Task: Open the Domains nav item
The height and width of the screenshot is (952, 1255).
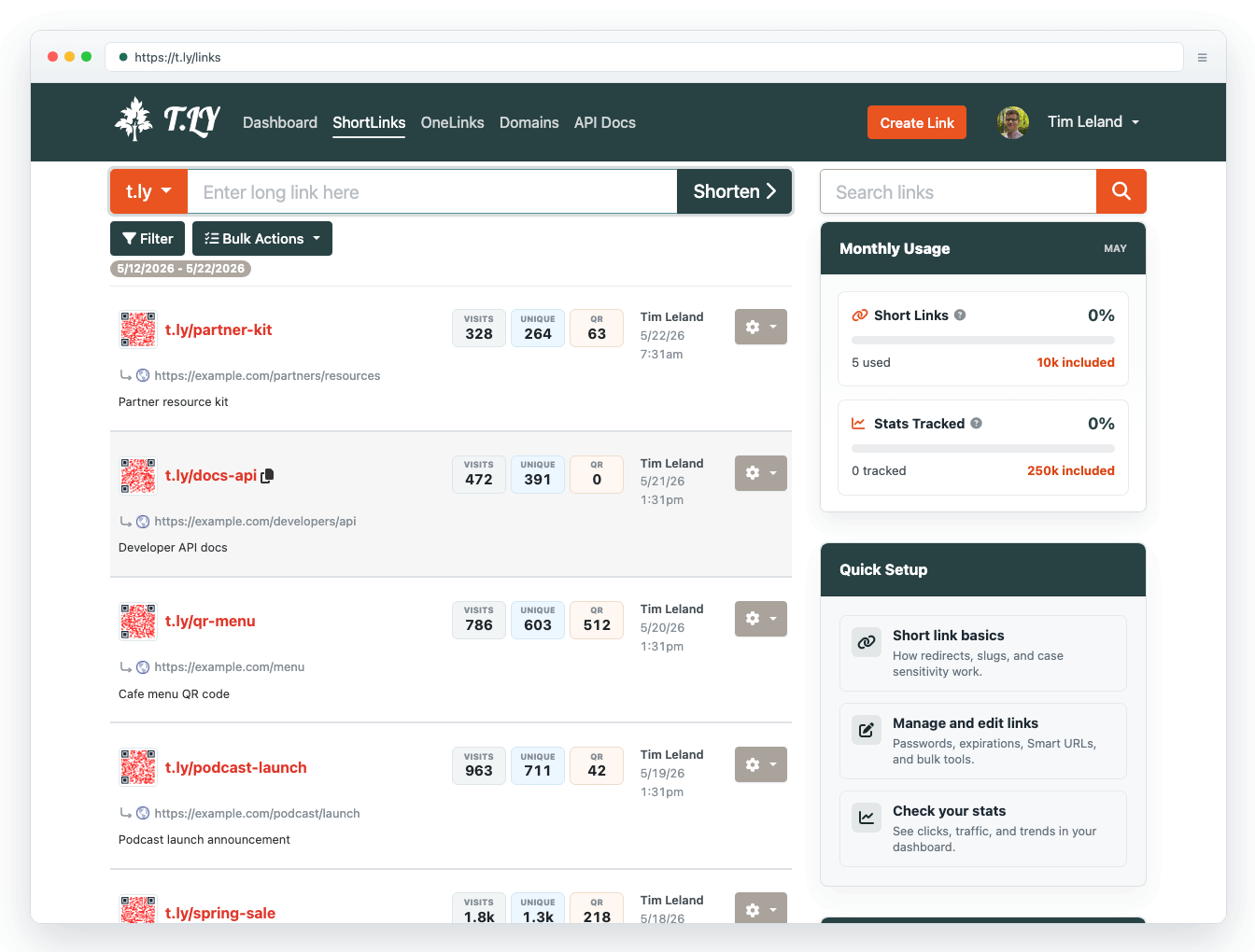Action: (529, 122)
